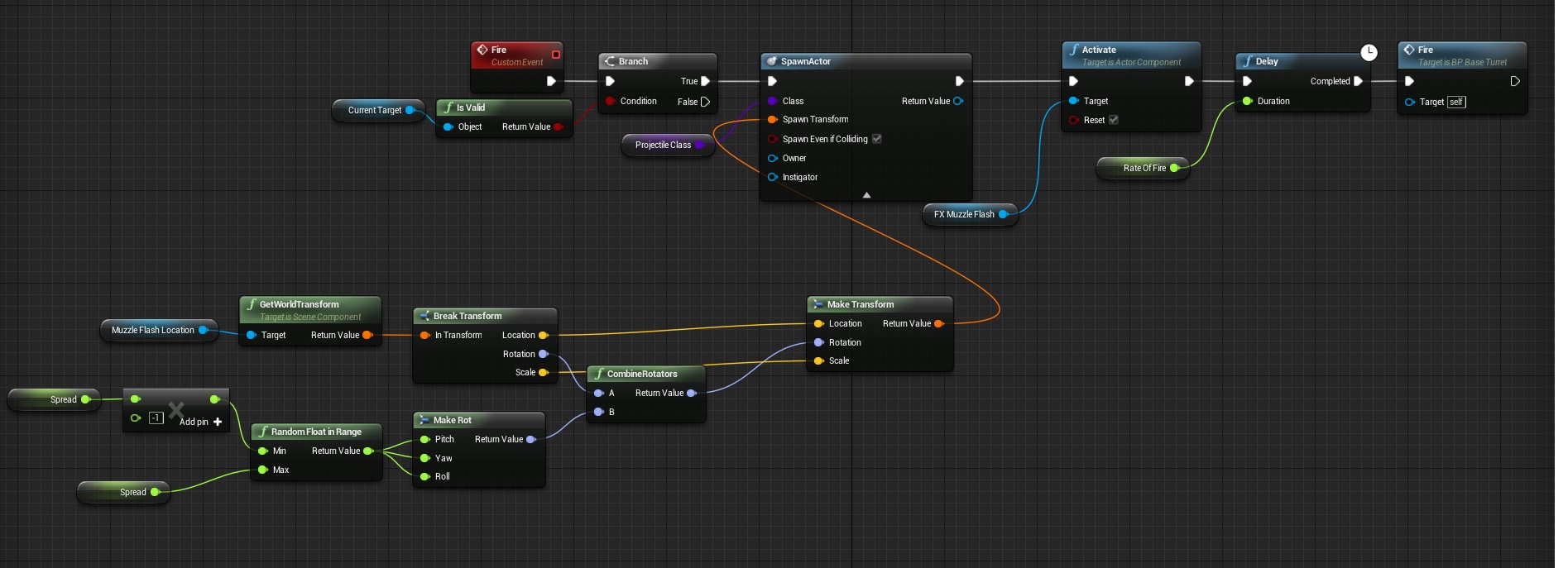Click SpawnActor's Class input pin

tap(772, 101)
